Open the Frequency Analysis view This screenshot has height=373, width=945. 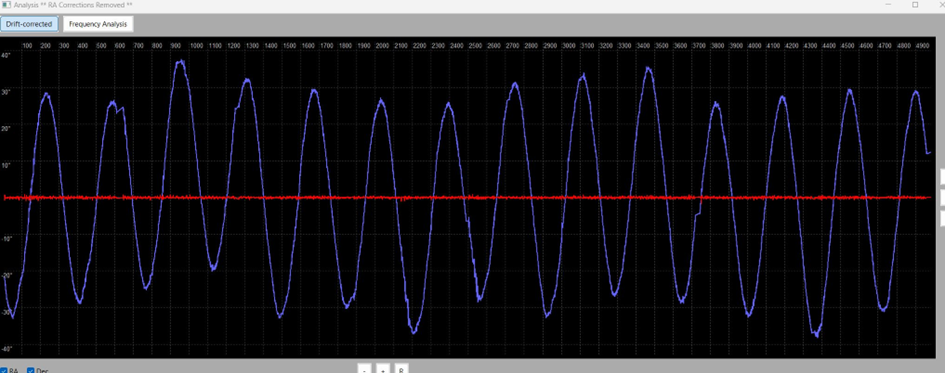(98, 24)
